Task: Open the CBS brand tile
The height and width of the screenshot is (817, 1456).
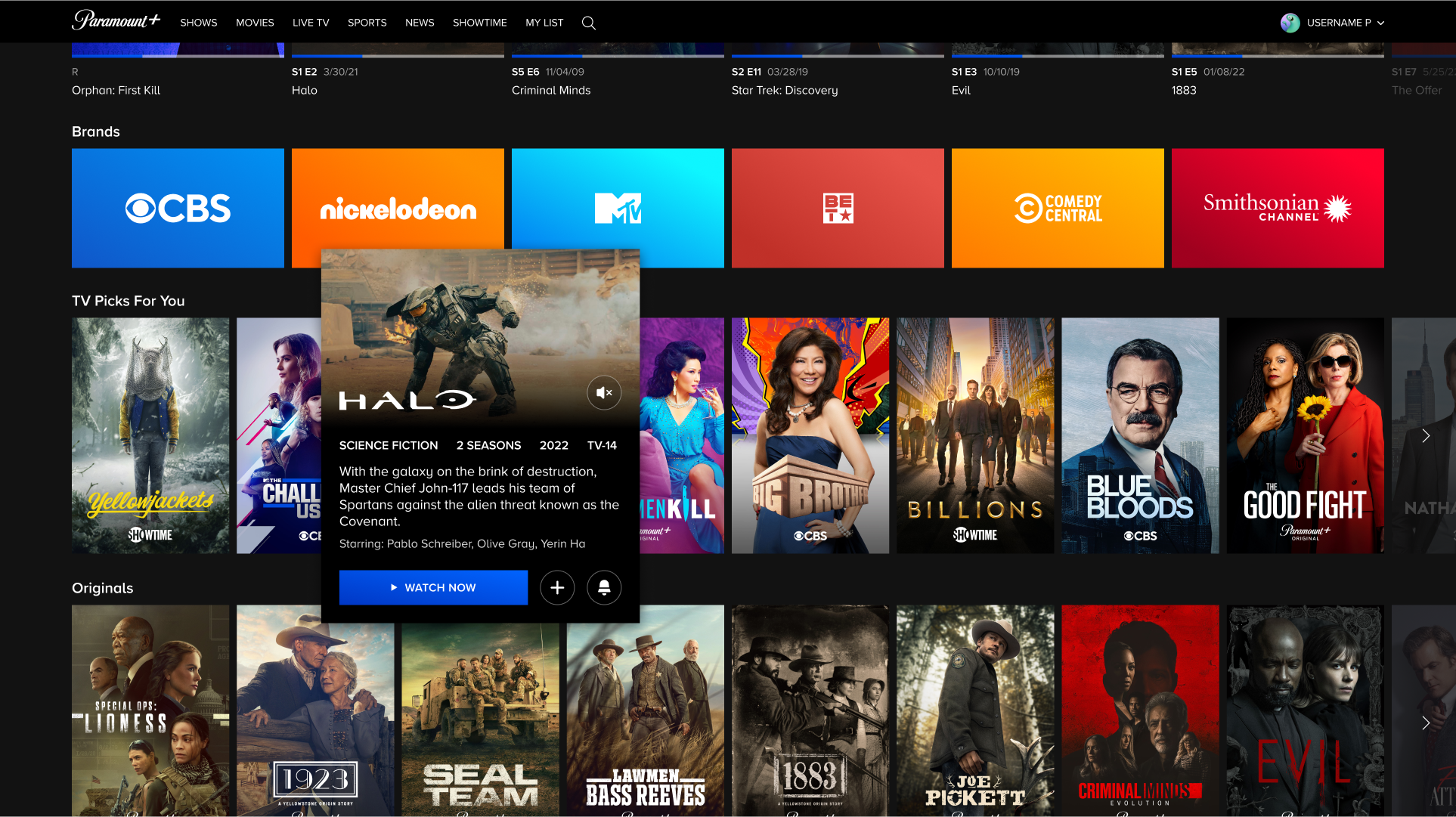Action: (178, 208)
